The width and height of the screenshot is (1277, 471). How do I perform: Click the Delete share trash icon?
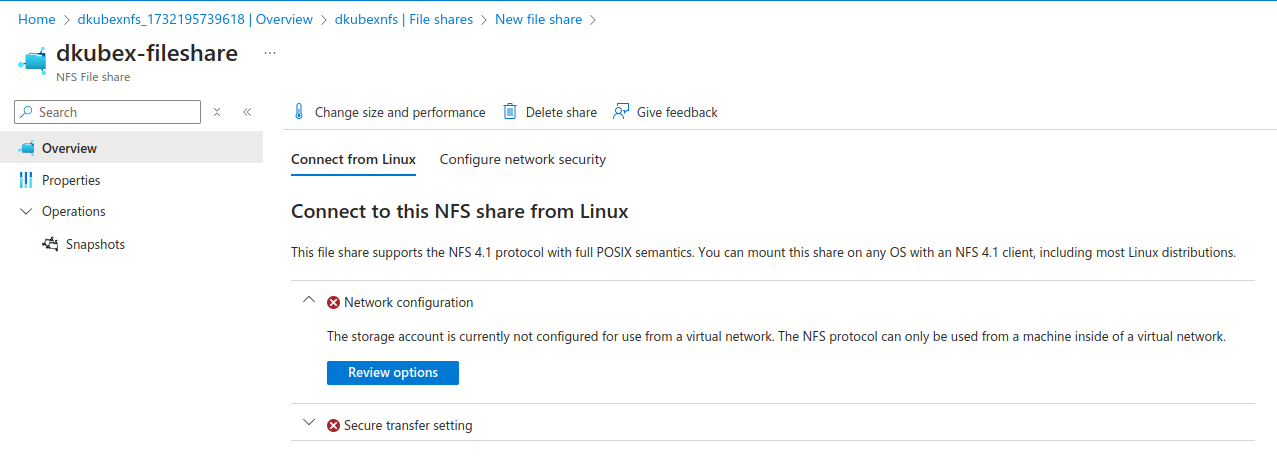pos(510,112)
